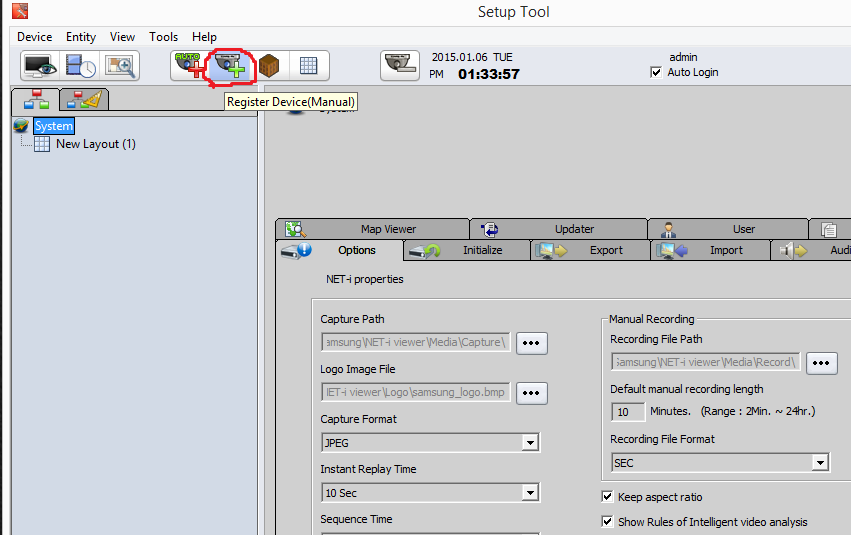Image resolution: width=851 pixels, height=535 pixels.
Task: Click the admin username text
Action: 683,57
